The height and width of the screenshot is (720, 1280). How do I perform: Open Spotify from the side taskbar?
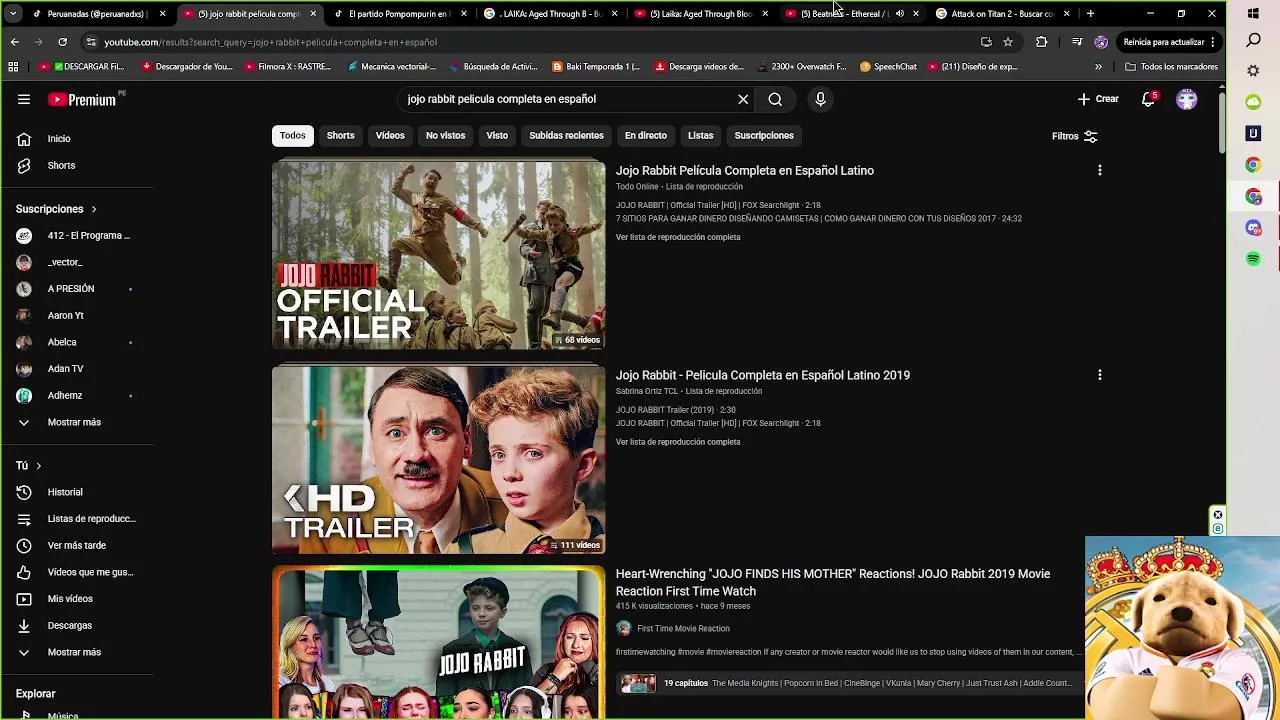pyautogui.click(x=1253, y=259)
